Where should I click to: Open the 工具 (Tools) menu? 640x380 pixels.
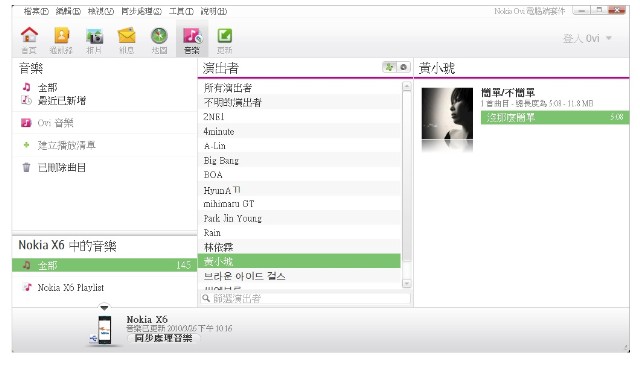point(181,11)
